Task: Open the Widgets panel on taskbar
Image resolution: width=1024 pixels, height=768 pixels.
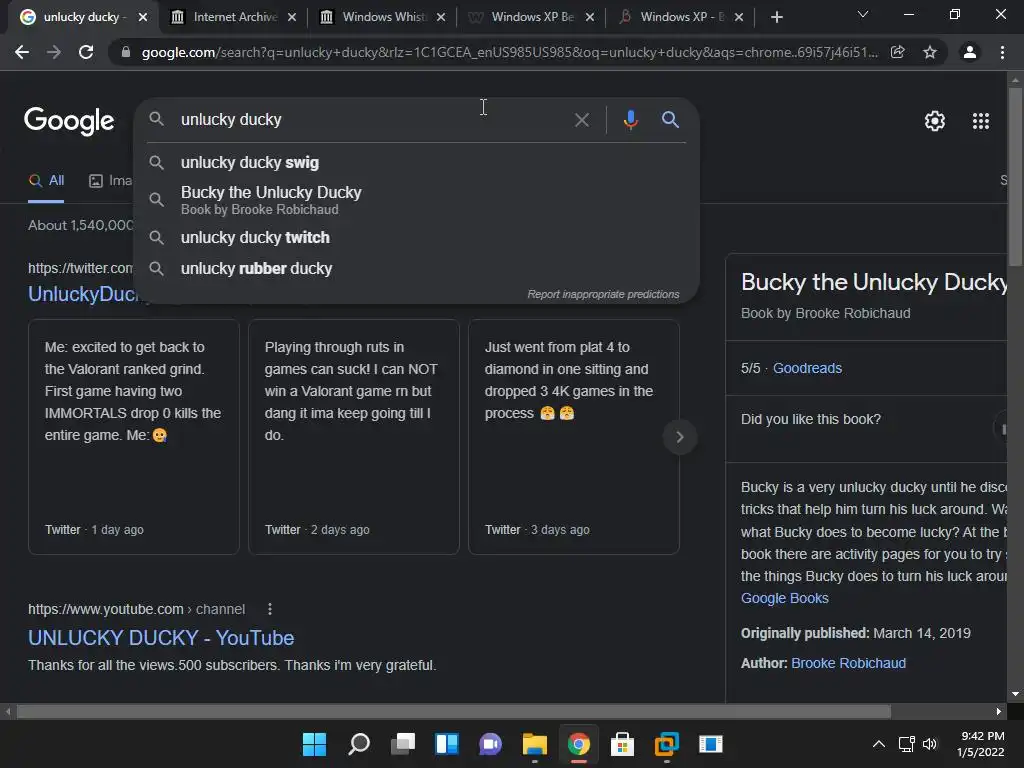Action: click(x=447, y=744)
